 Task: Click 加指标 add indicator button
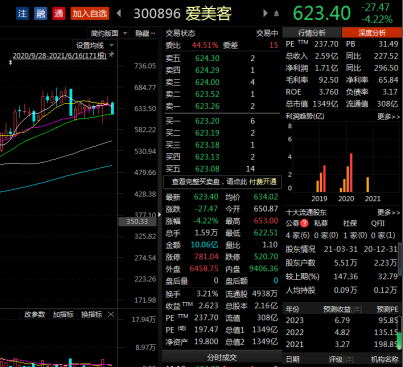tap(63, 314)
